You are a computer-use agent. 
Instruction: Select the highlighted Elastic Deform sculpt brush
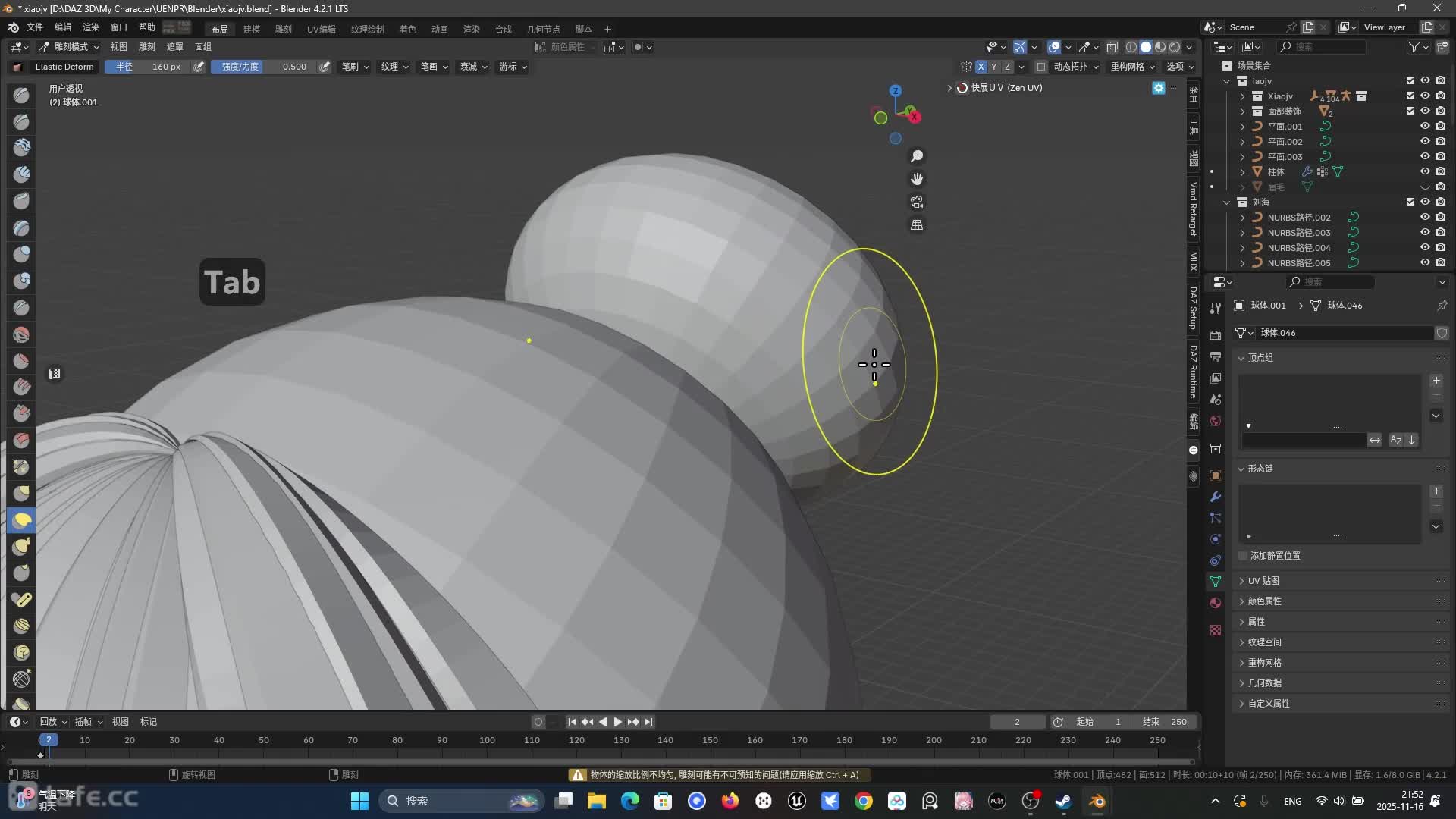point(21,520)
